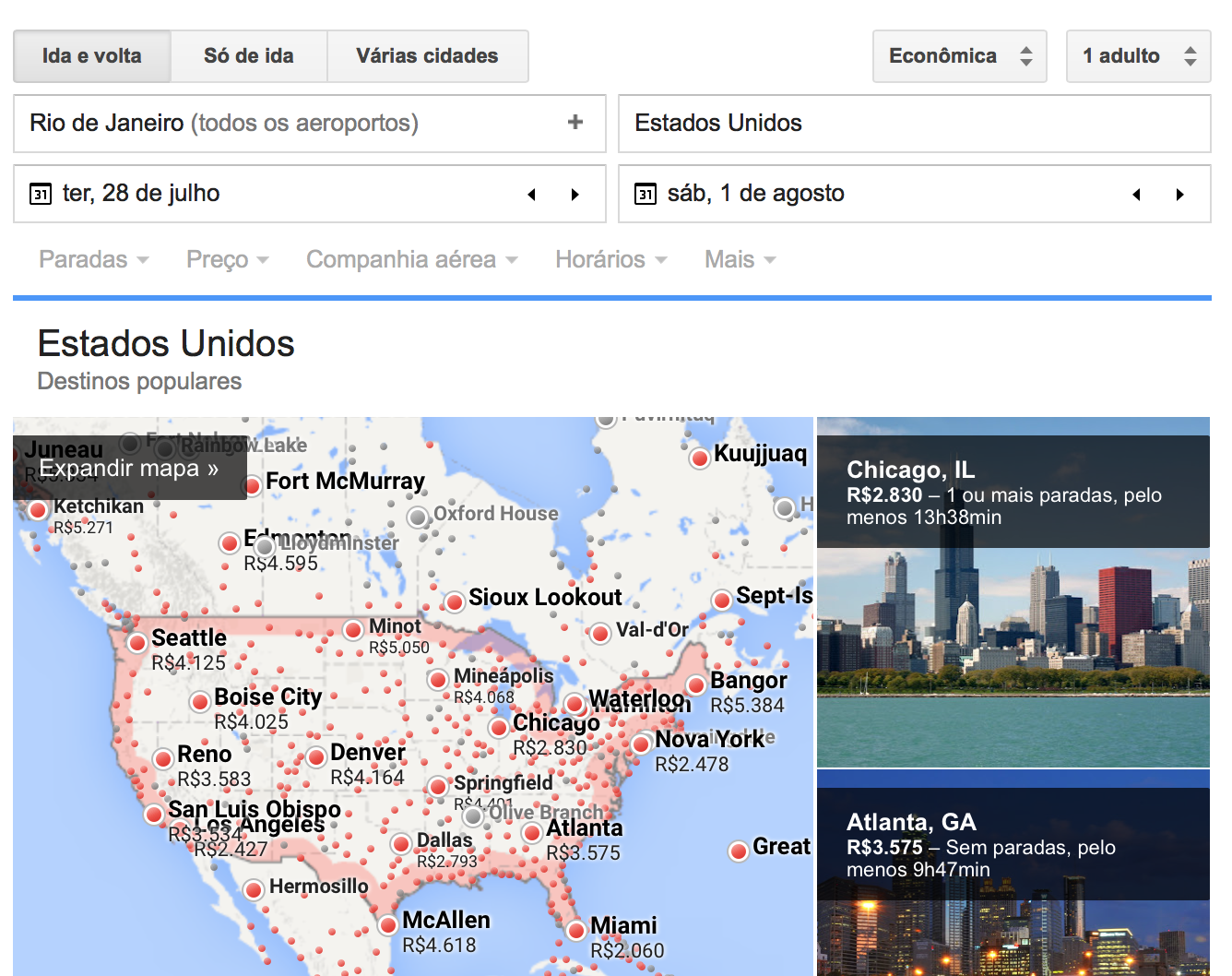Click Denver price R$4.164 label

[367, 778]
